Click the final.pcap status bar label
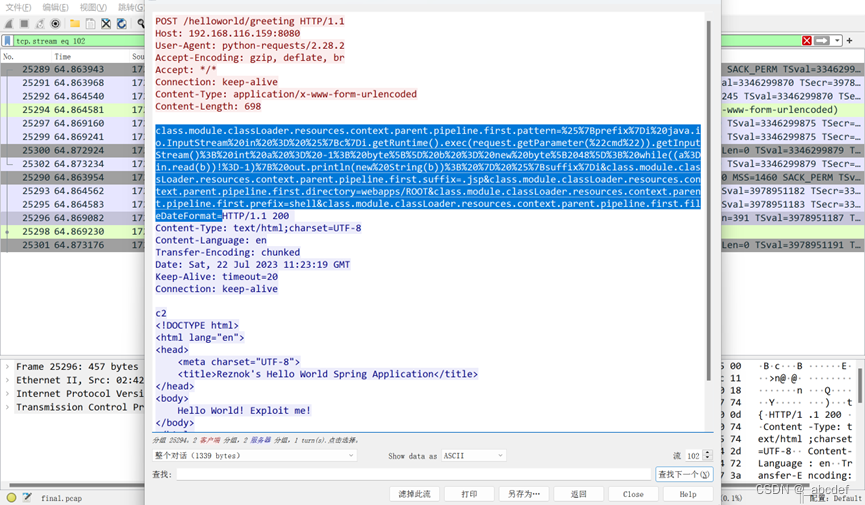 pos(61,498)
